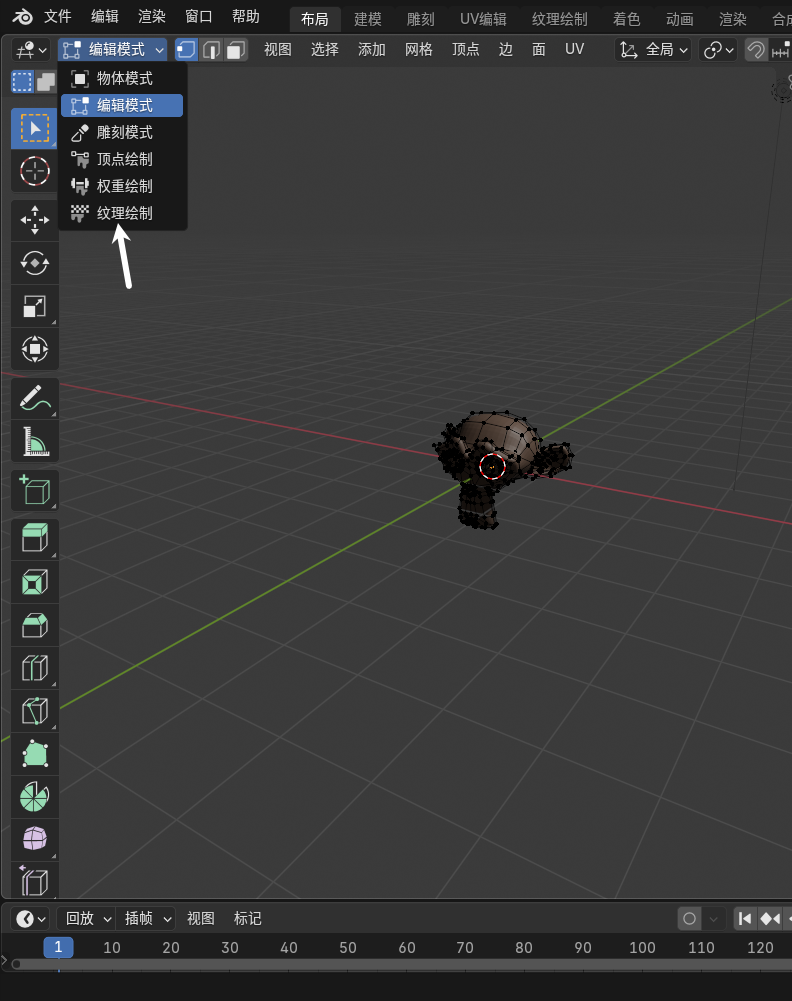Select the Bevel tool

[x=35, y=625]
